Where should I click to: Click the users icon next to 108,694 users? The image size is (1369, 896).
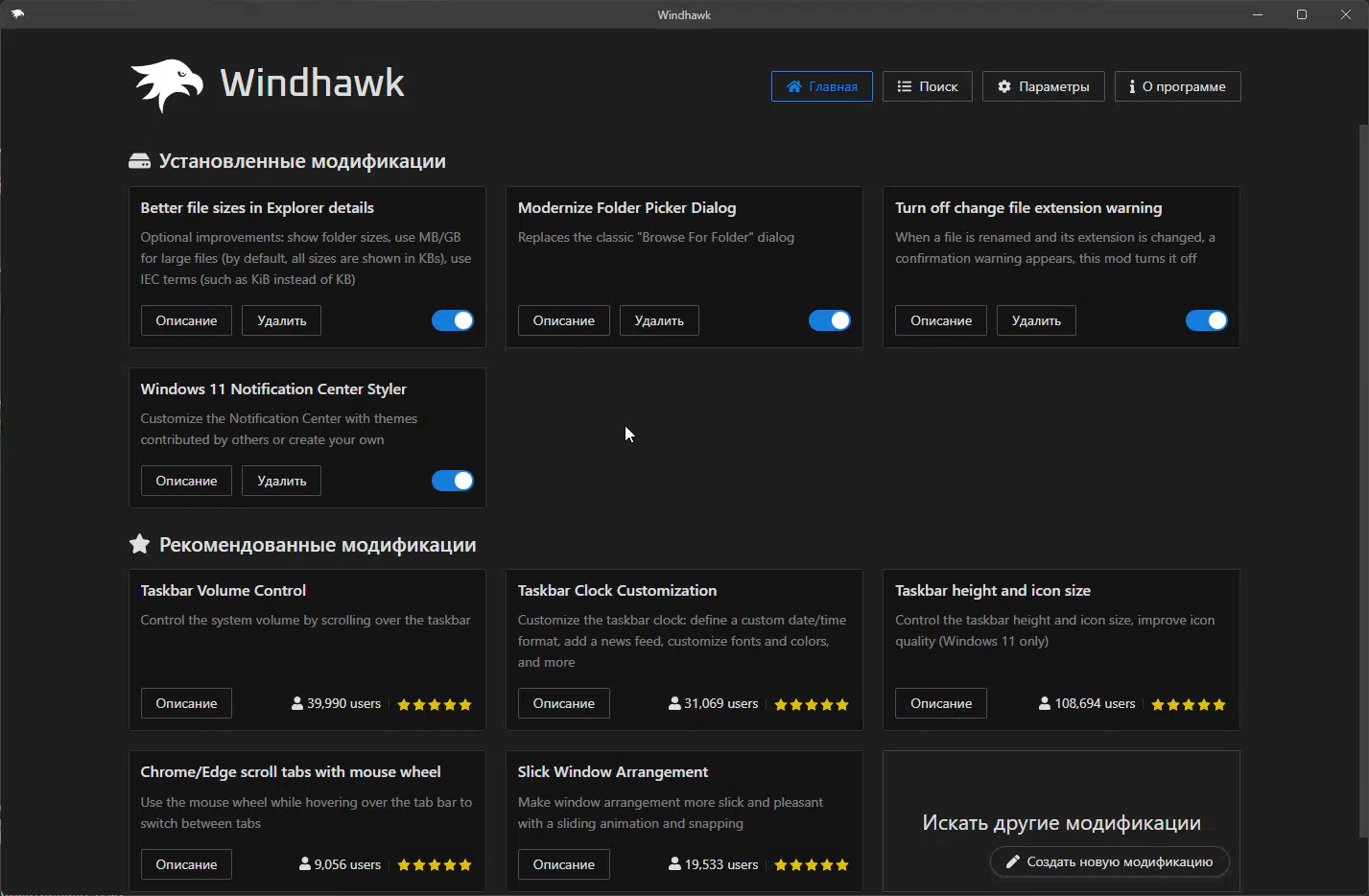click(1045, 703)
